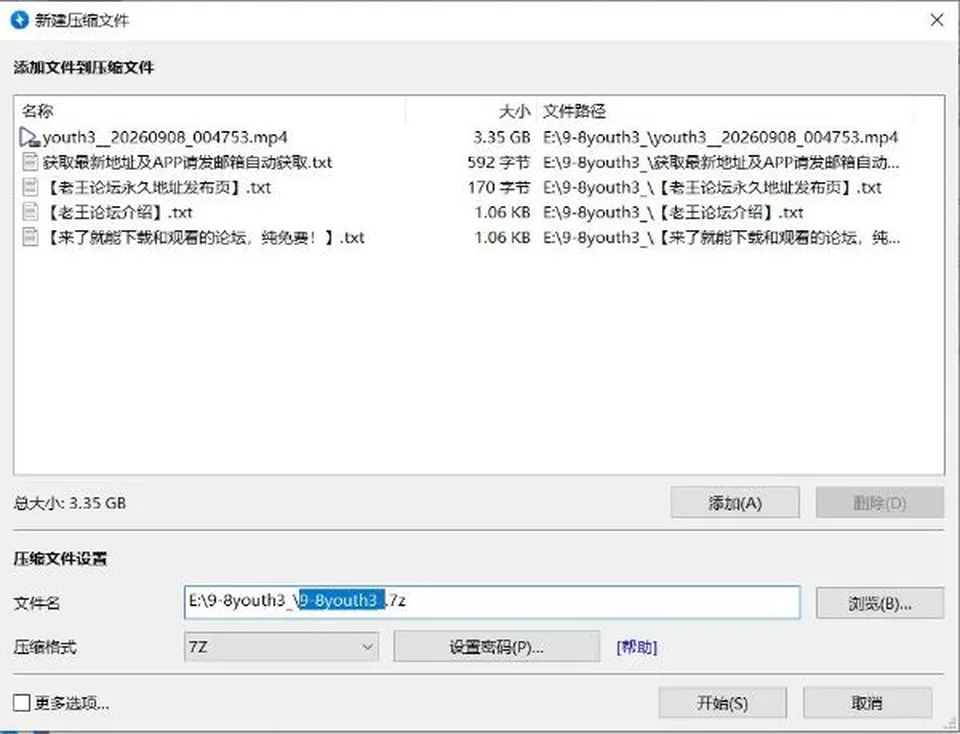Click the file icon beside 【老王论坛介绍】.txt
The height and width of the screenshot is (734, 960).
point(29,212)
